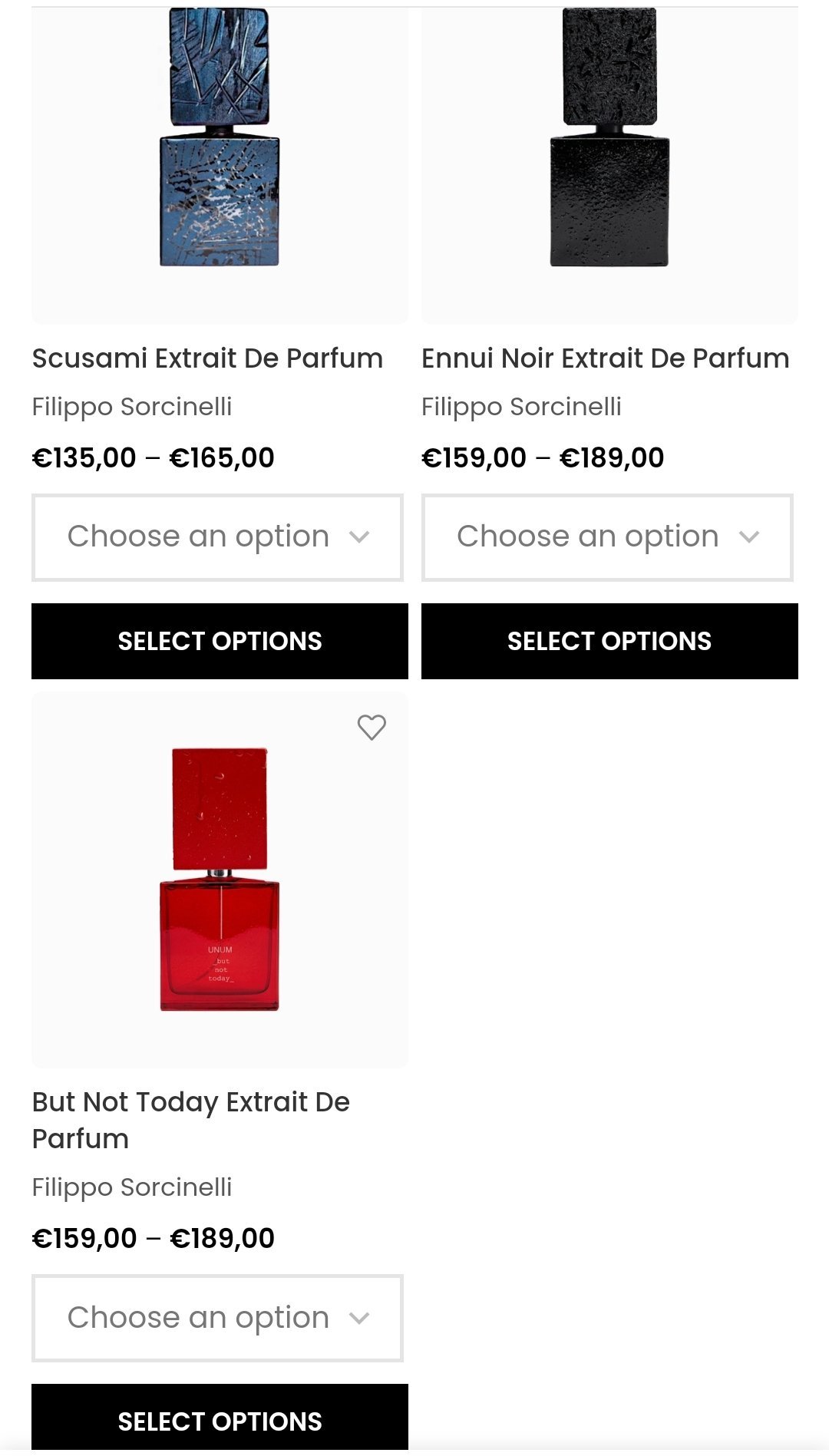Expand the But Not Today option dropdown
Screen dimensions: 829x1456
tap(216, 1318)
